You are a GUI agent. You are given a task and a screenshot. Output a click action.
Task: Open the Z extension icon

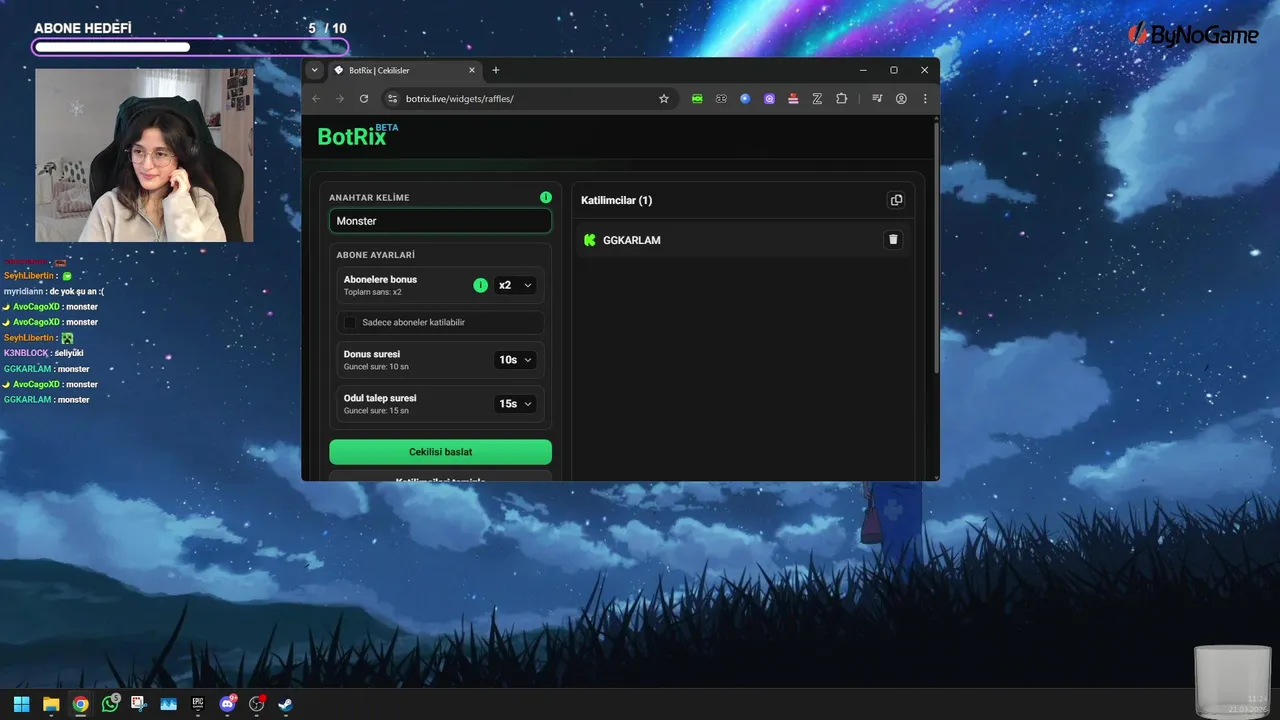(817, 99)
